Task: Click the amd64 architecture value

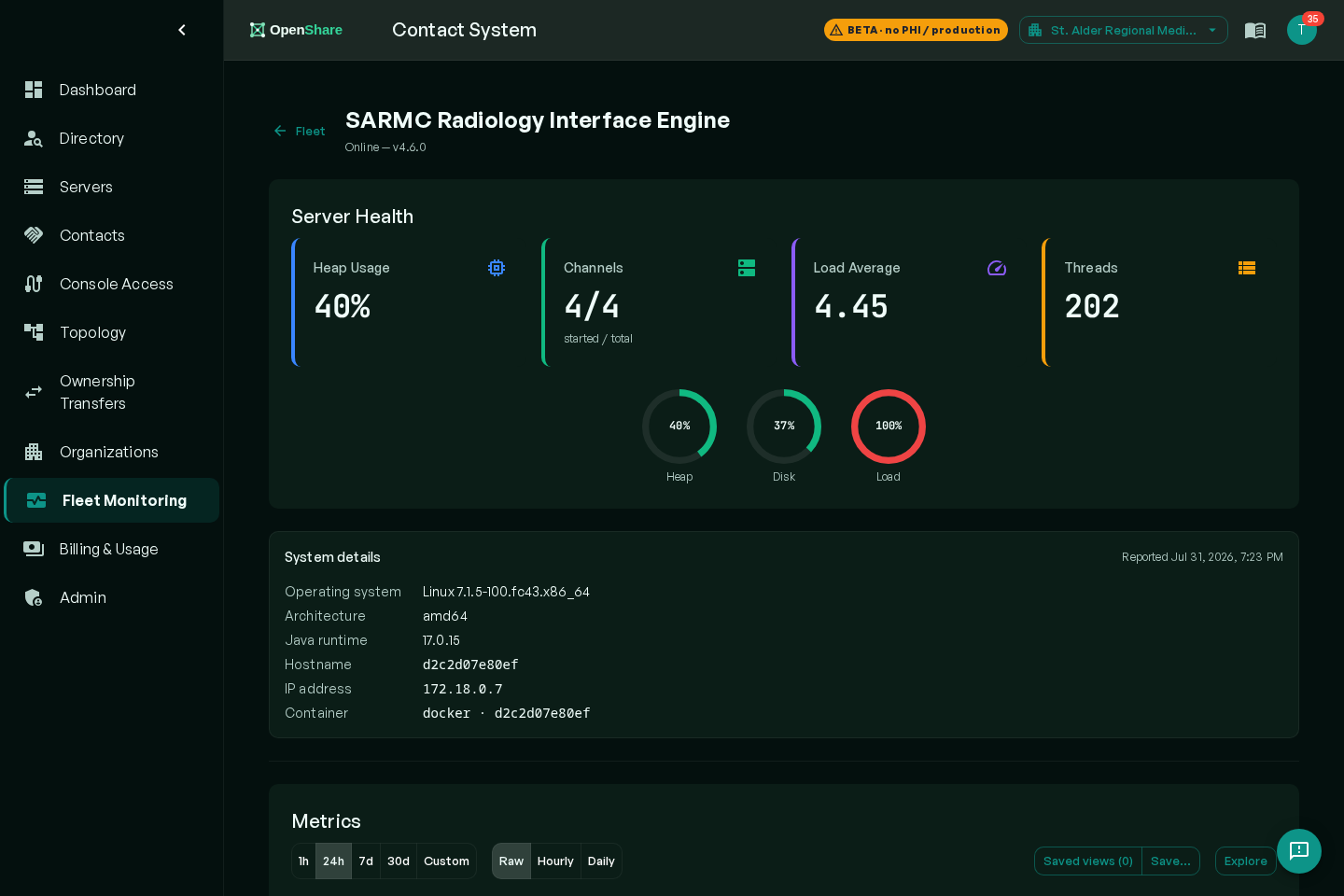Action: pos(445,616)
